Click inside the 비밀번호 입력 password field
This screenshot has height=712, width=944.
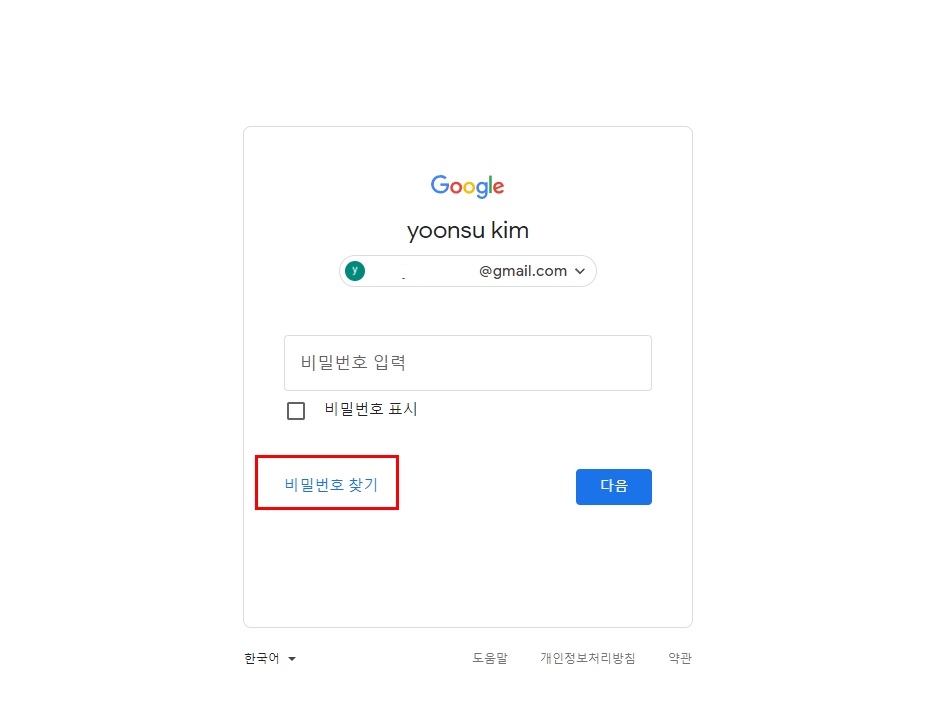pos(467,362)
